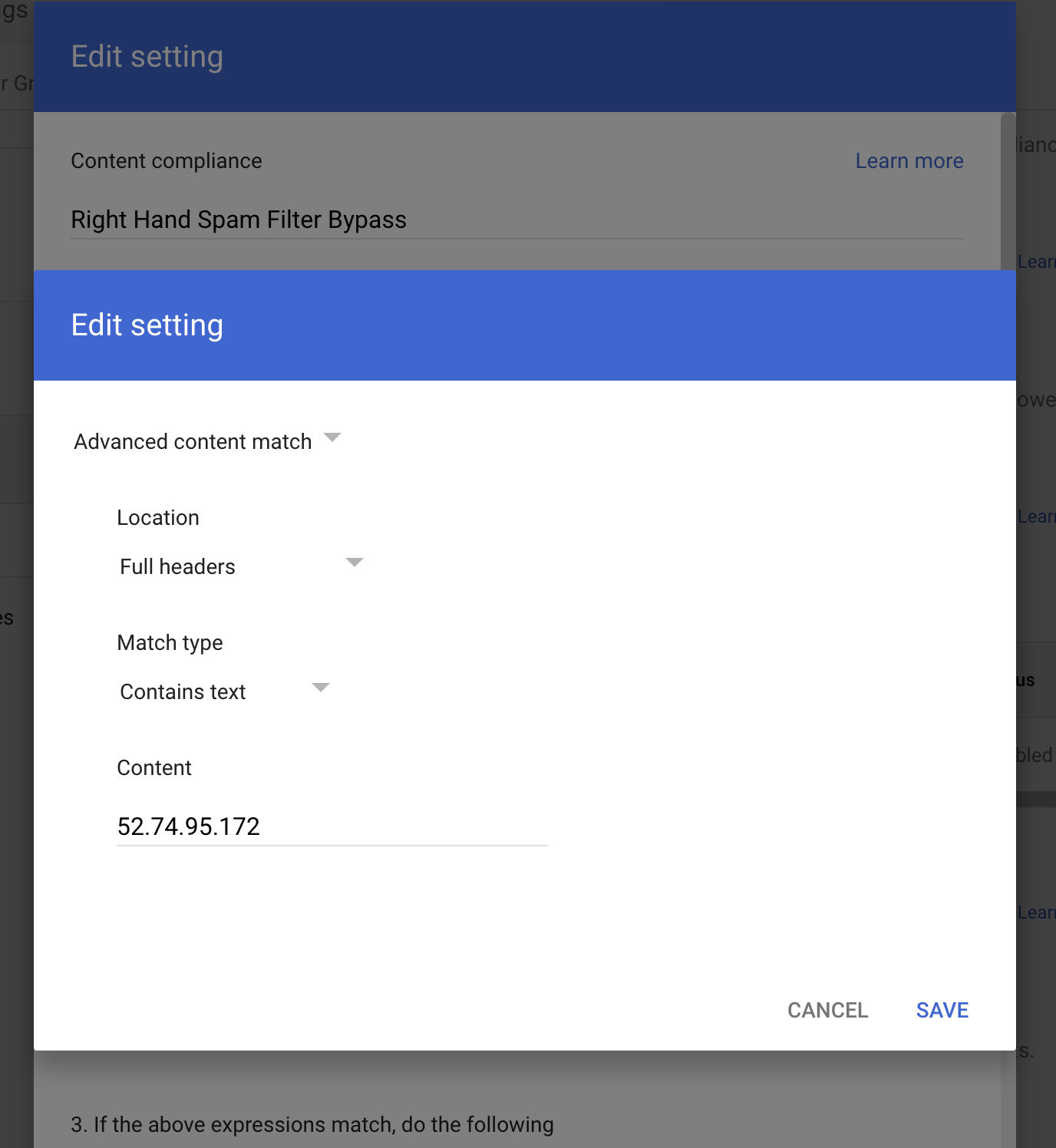Click the front Edit setting blue title bar
Screen dimensions: 1056x1148
pyautogui.click(x=525, y=325)
